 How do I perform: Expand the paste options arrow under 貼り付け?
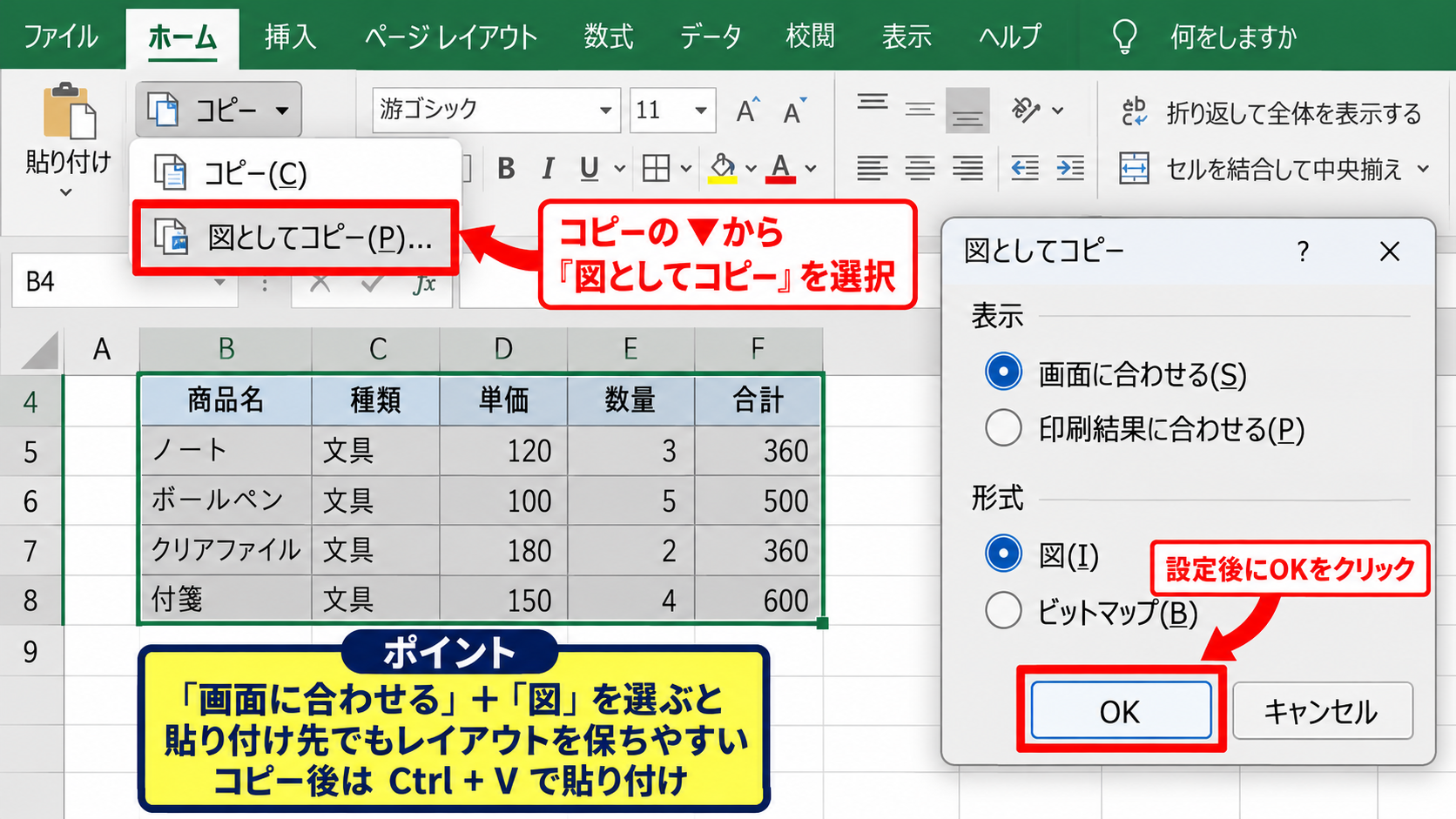pos(66,192)
